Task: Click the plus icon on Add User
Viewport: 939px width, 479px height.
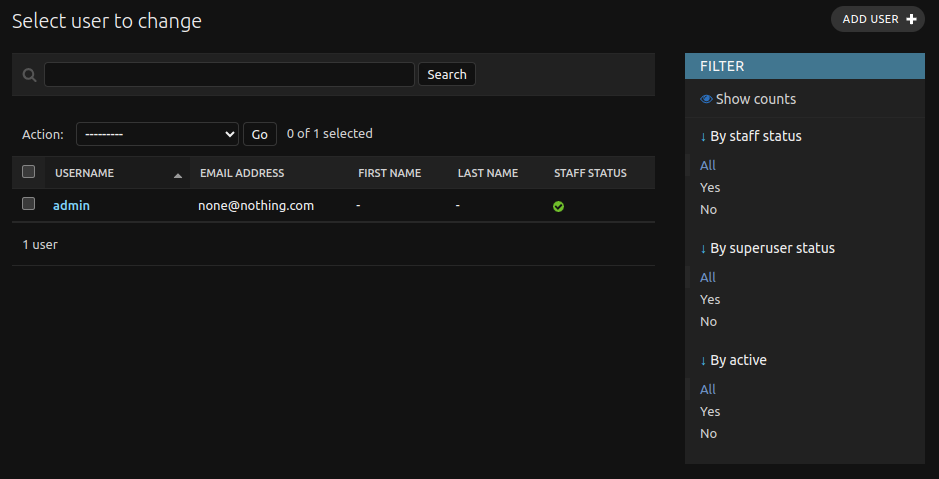Action: 911,19
